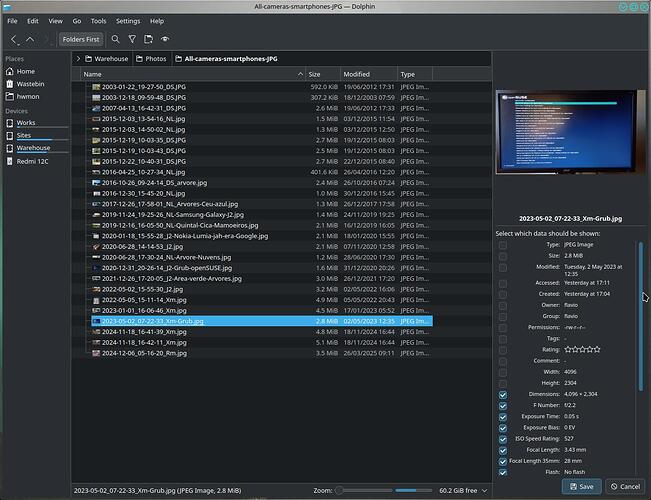Open the Search magnifier tool
The image size is (651, 500).
click(x=115, y=39)
